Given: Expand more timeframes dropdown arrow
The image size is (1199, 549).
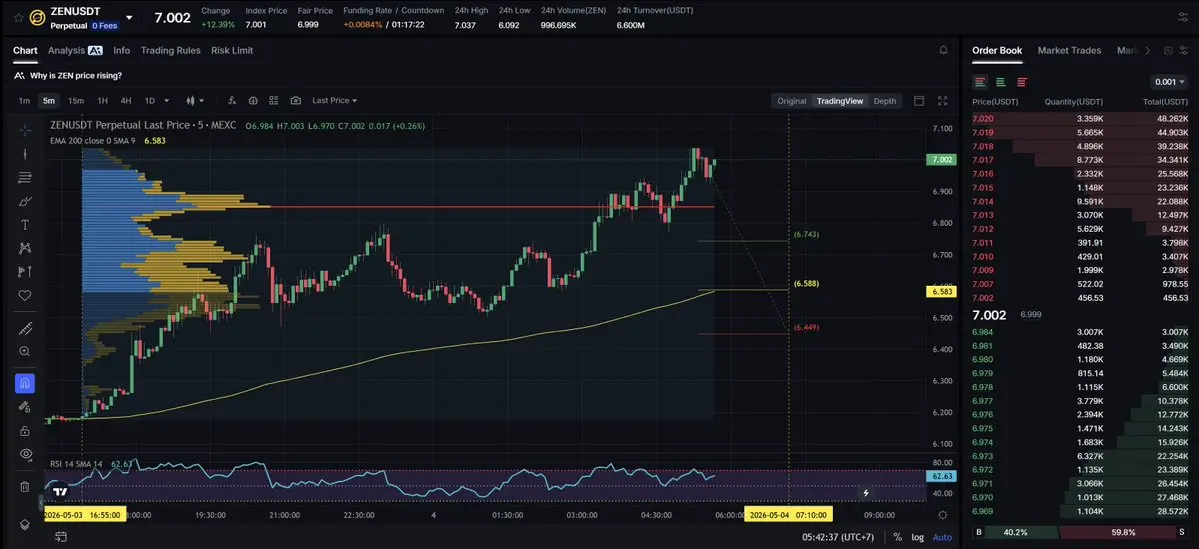Looking at the screenshot, I should point(168,101).
